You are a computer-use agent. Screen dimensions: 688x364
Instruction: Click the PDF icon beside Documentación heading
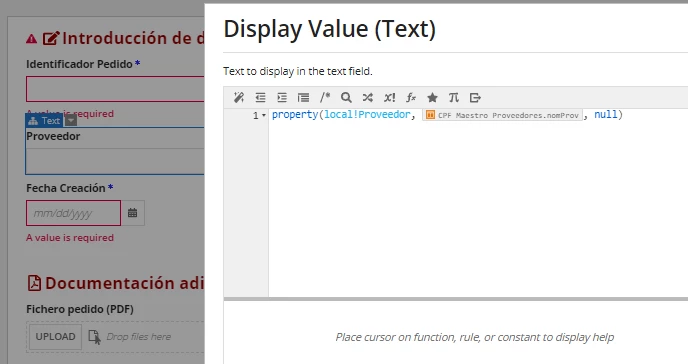pos(34,283)
